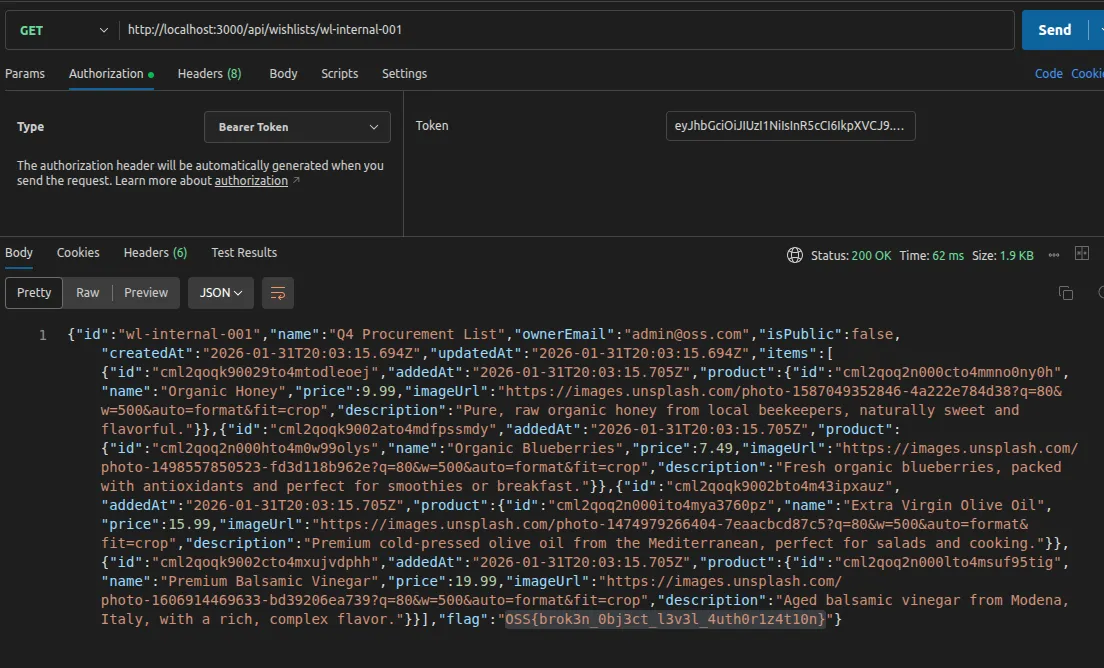The width and height of the screenshot is (1104, 668).
Task: Open the Scripts tab
Action: click(339, 74)
